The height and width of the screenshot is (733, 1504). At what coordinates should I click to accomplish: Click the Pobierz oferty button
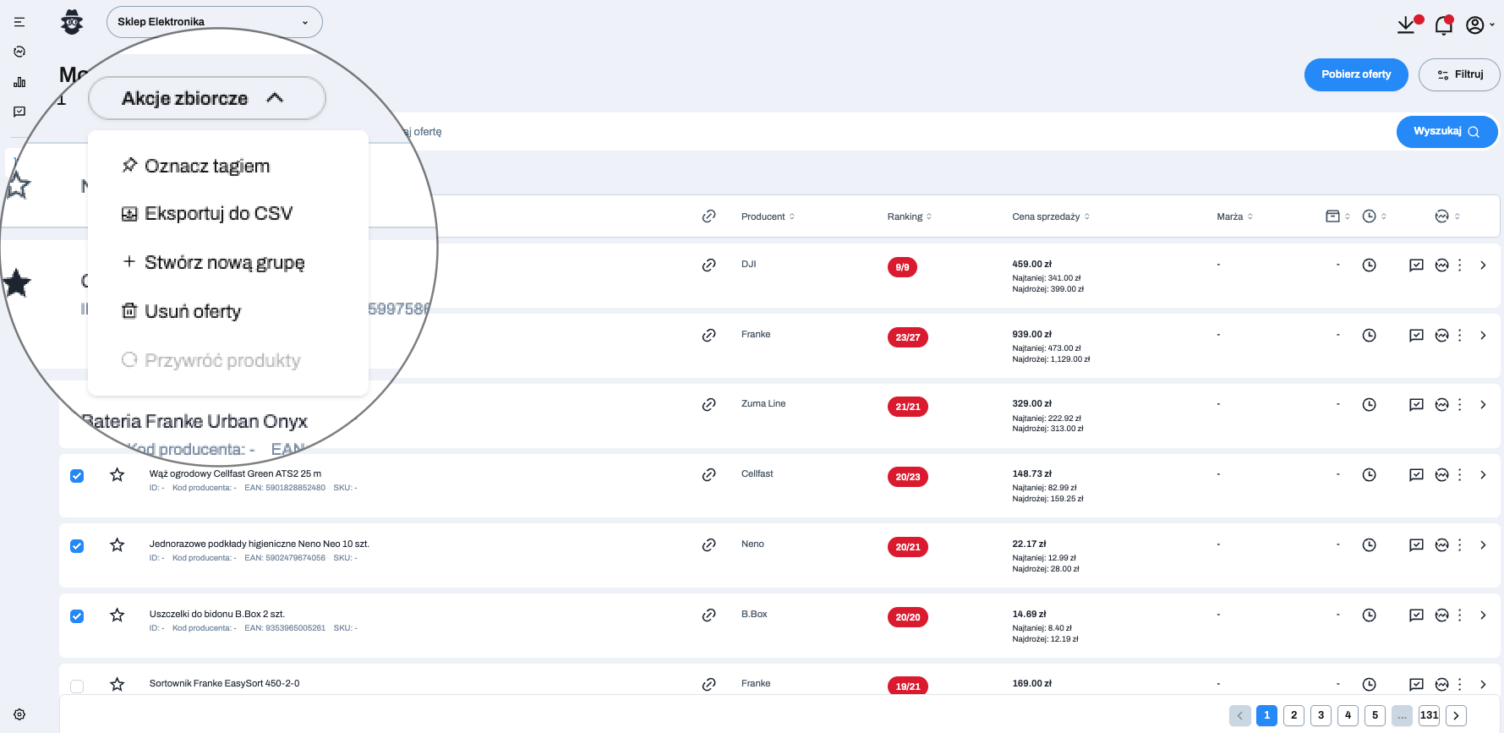coord(1355,74)
